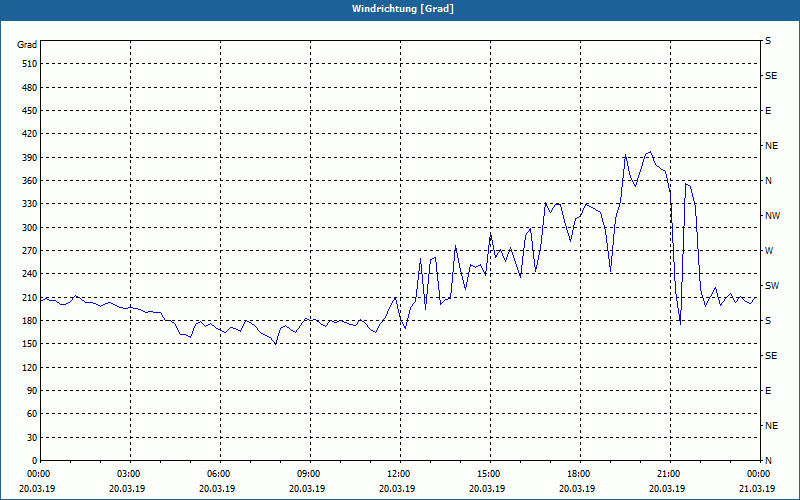This screenshot has height=500, width=800.
Task: Select the time label "18:00"
Action: (580, 474)
